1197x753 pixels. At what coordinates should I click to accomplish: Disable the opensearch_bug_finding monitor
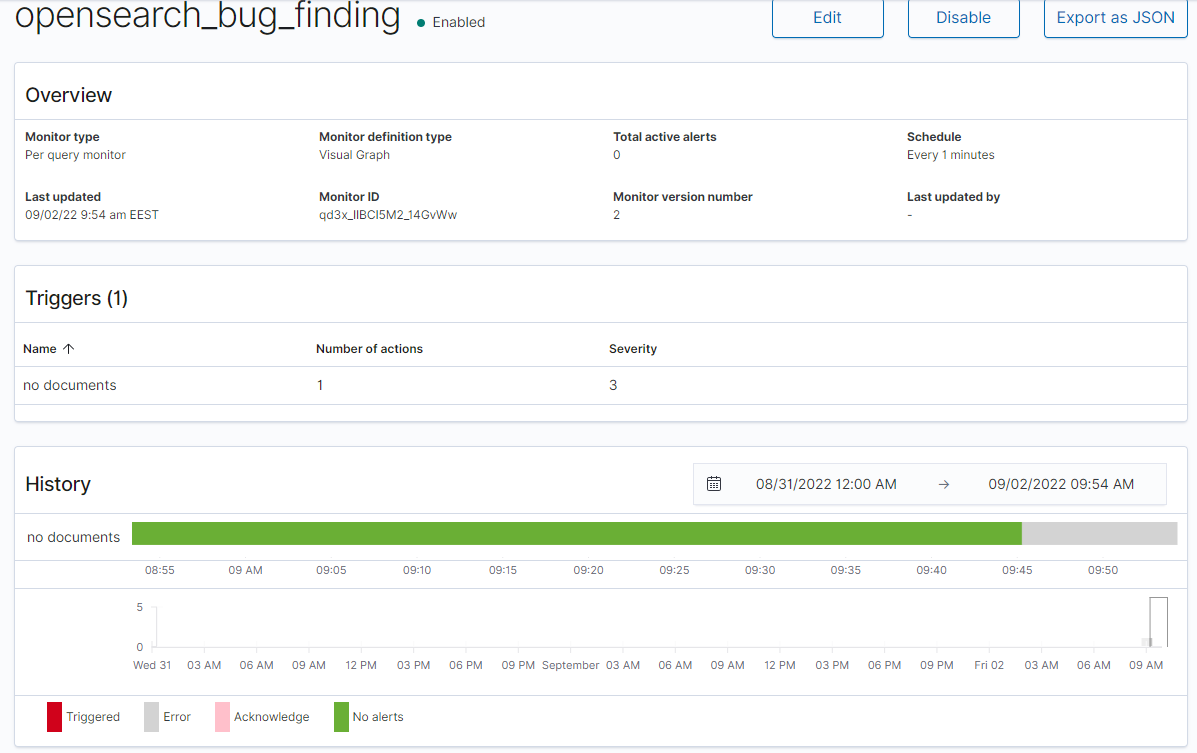(x=962, y=17)
